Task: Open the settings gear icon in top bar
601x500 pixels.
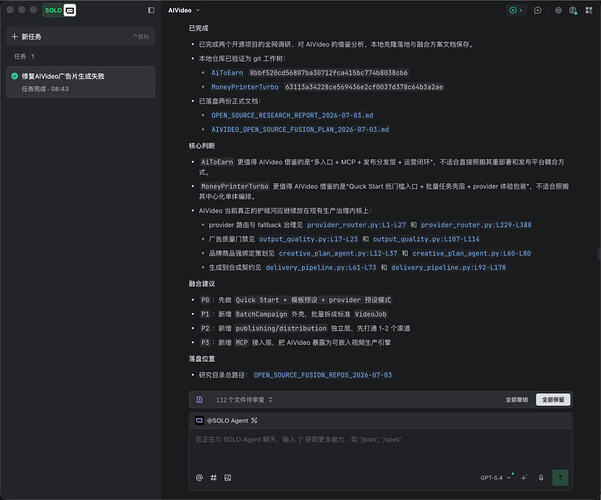Action: 558,10
